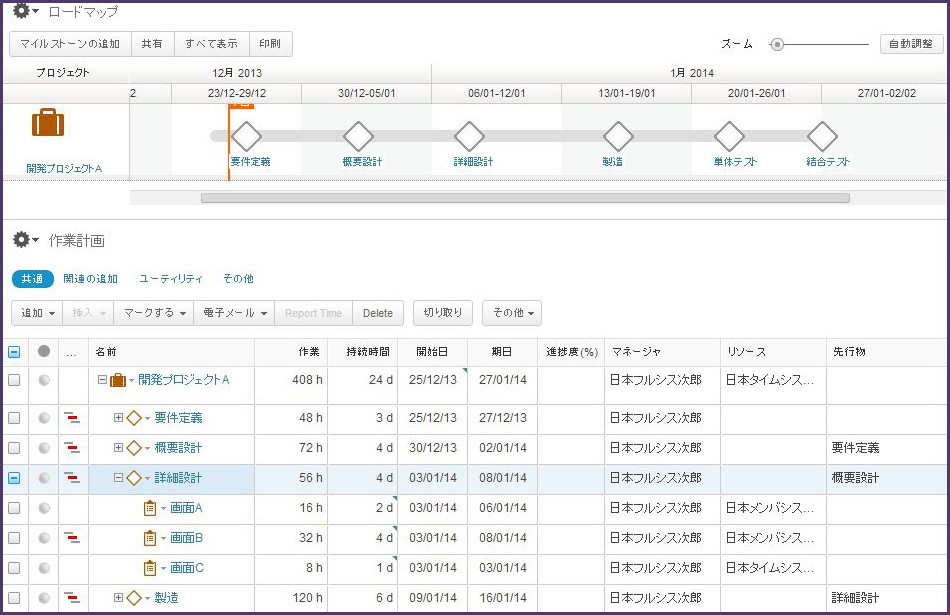This screenshot has height=615, width=950.
Task: Click the gantt indicator icon in 概要設計 row
Action: coord(72,448)
